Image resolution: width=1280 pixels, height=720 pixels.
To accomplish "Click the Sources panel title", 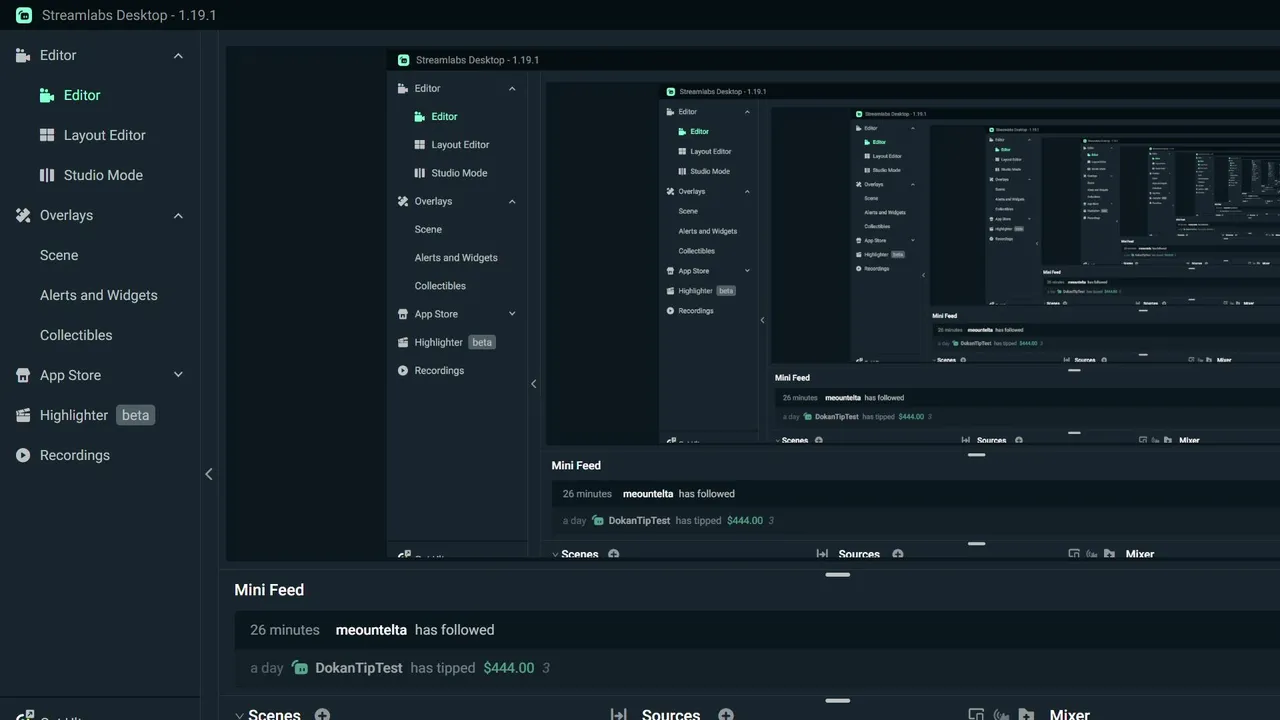I will 671,715.
